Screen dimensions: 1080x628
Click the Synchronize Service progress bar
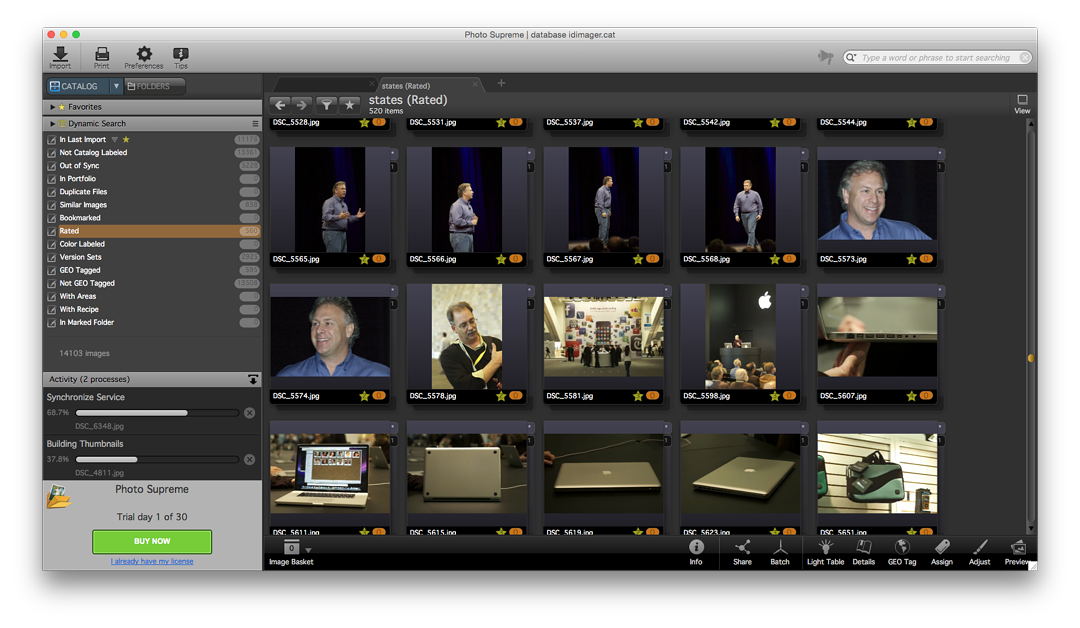click(157, 413)
